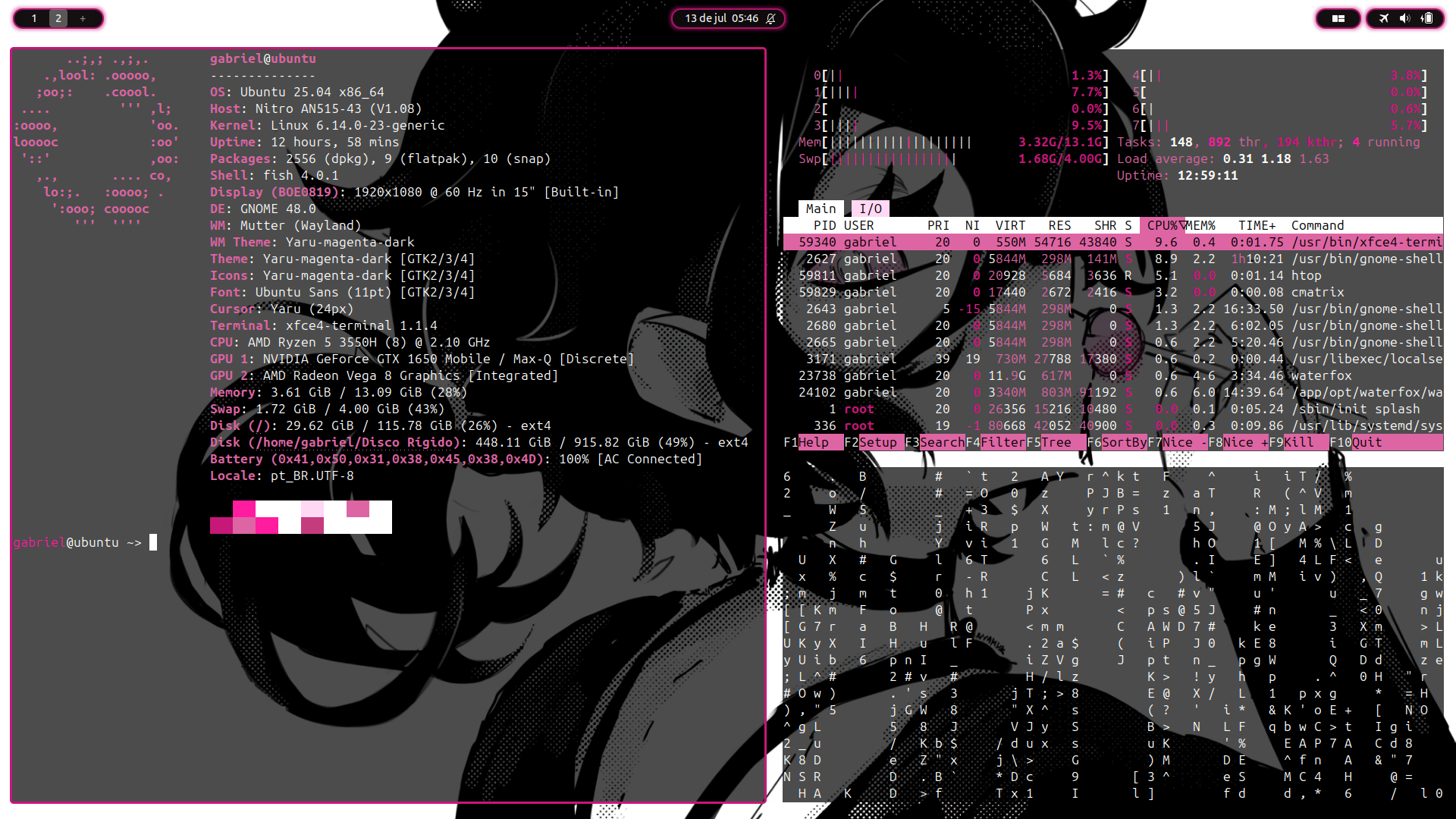Image resolution: width=1456 pixels, height=819 pixels.
Task: Switch to htop Main tab
Action: point(821,209)
